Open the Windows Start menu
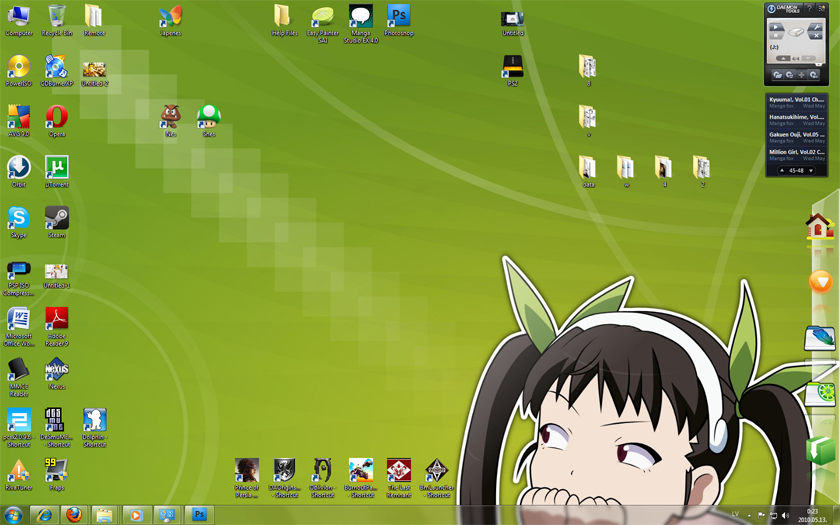 [13, 515]
